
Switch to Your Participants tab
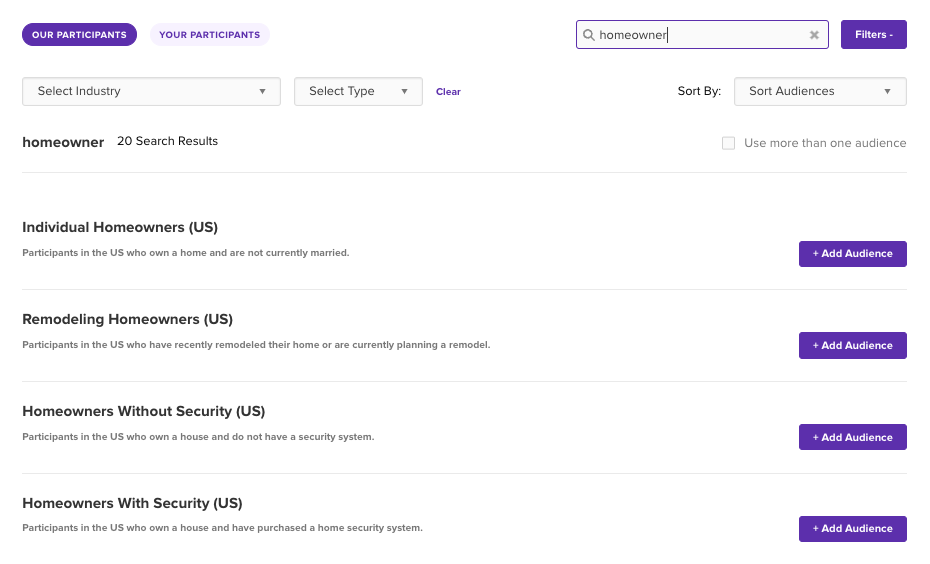[209, 34]
